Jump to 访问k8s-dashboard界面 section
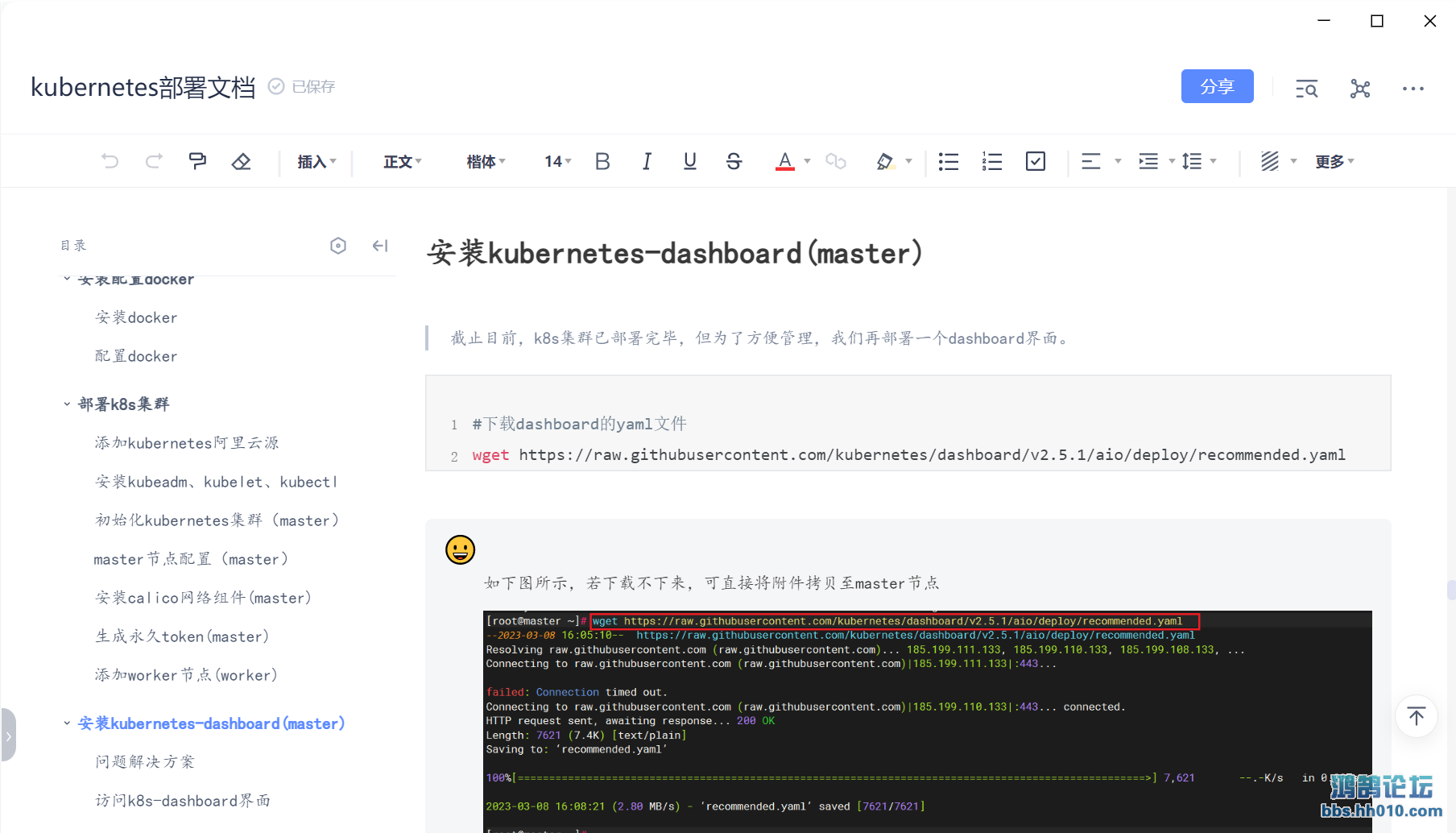 pos(183,801)
